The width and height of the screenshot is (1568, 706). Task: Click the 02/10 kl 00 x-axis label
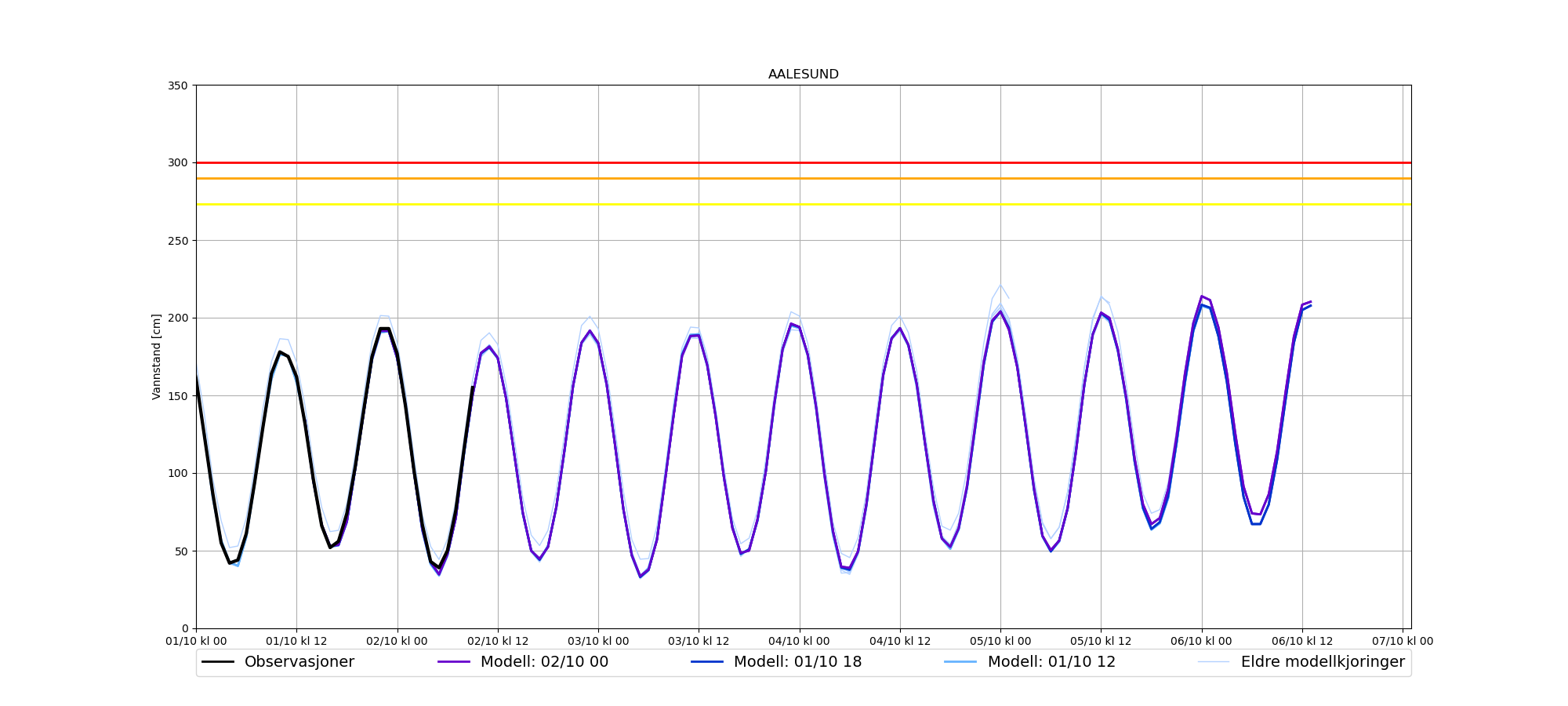coord(397,642)
